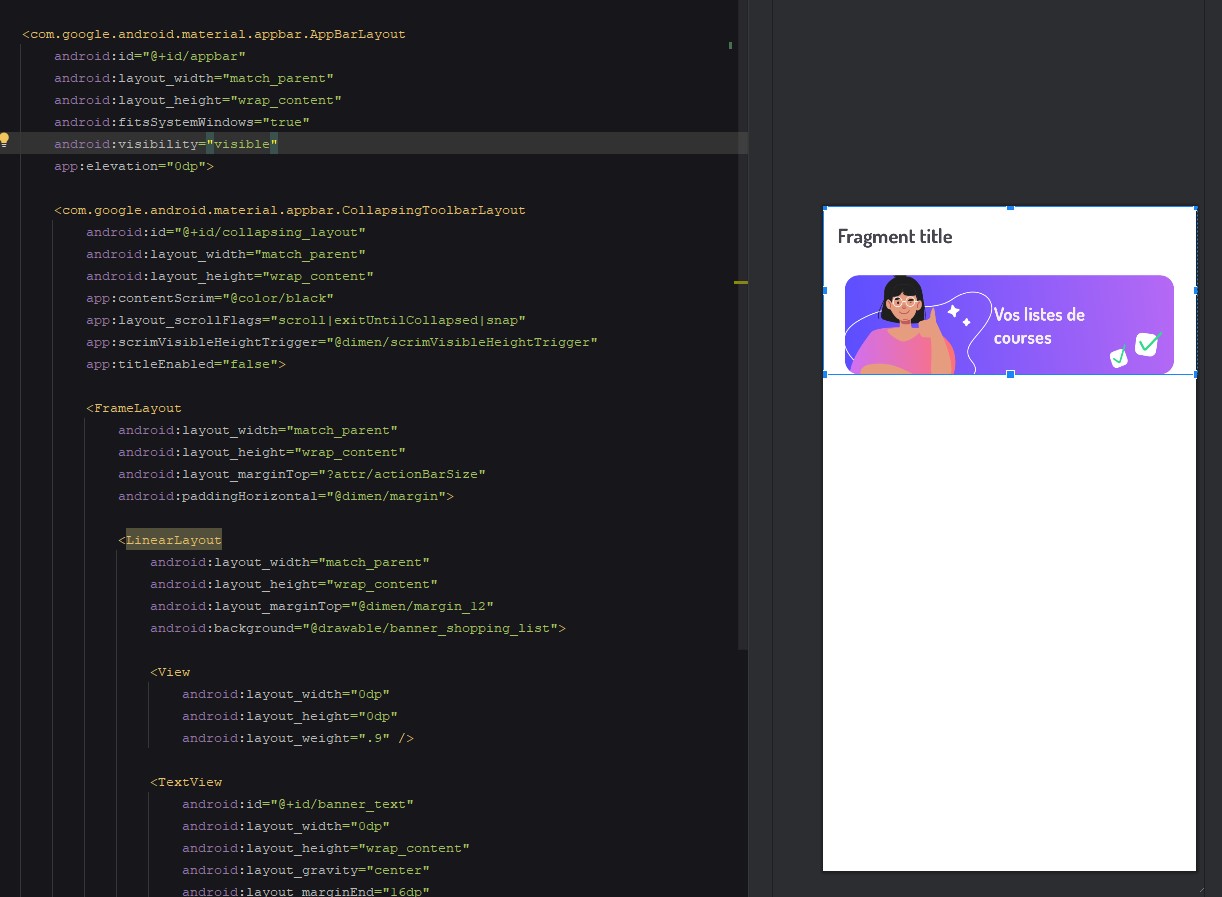1222x897 pixels.
Task: Jump to the yellow warning stripe marker
Action: click(x=740, y=283)
